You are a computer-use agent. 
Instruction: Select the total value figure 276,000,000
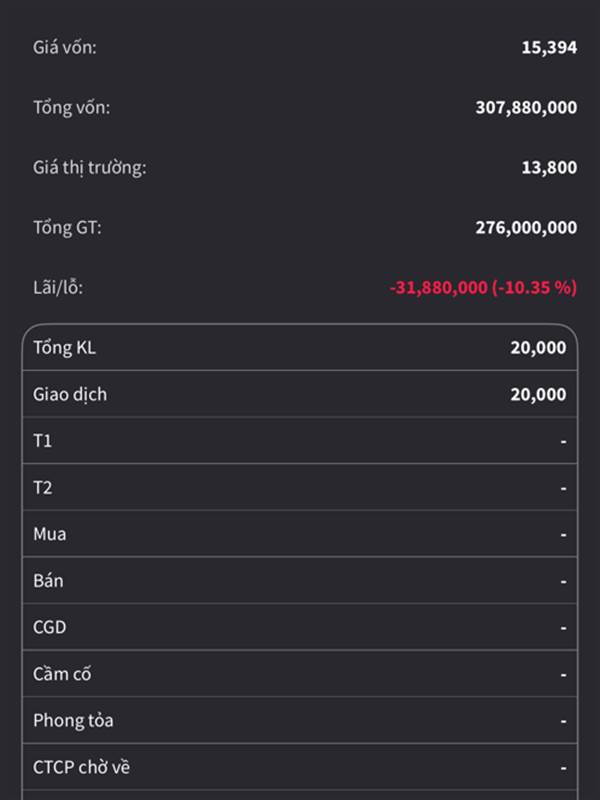[525, 227]
